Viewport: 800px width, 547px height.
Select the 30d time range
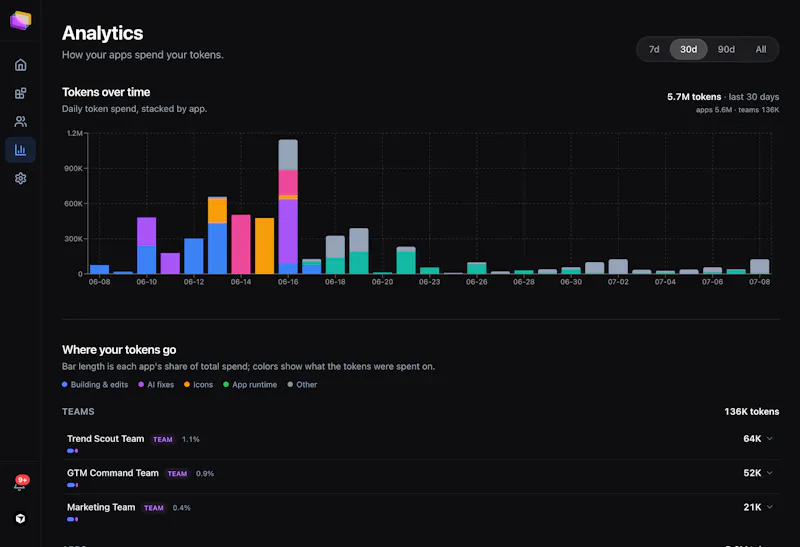688,49
